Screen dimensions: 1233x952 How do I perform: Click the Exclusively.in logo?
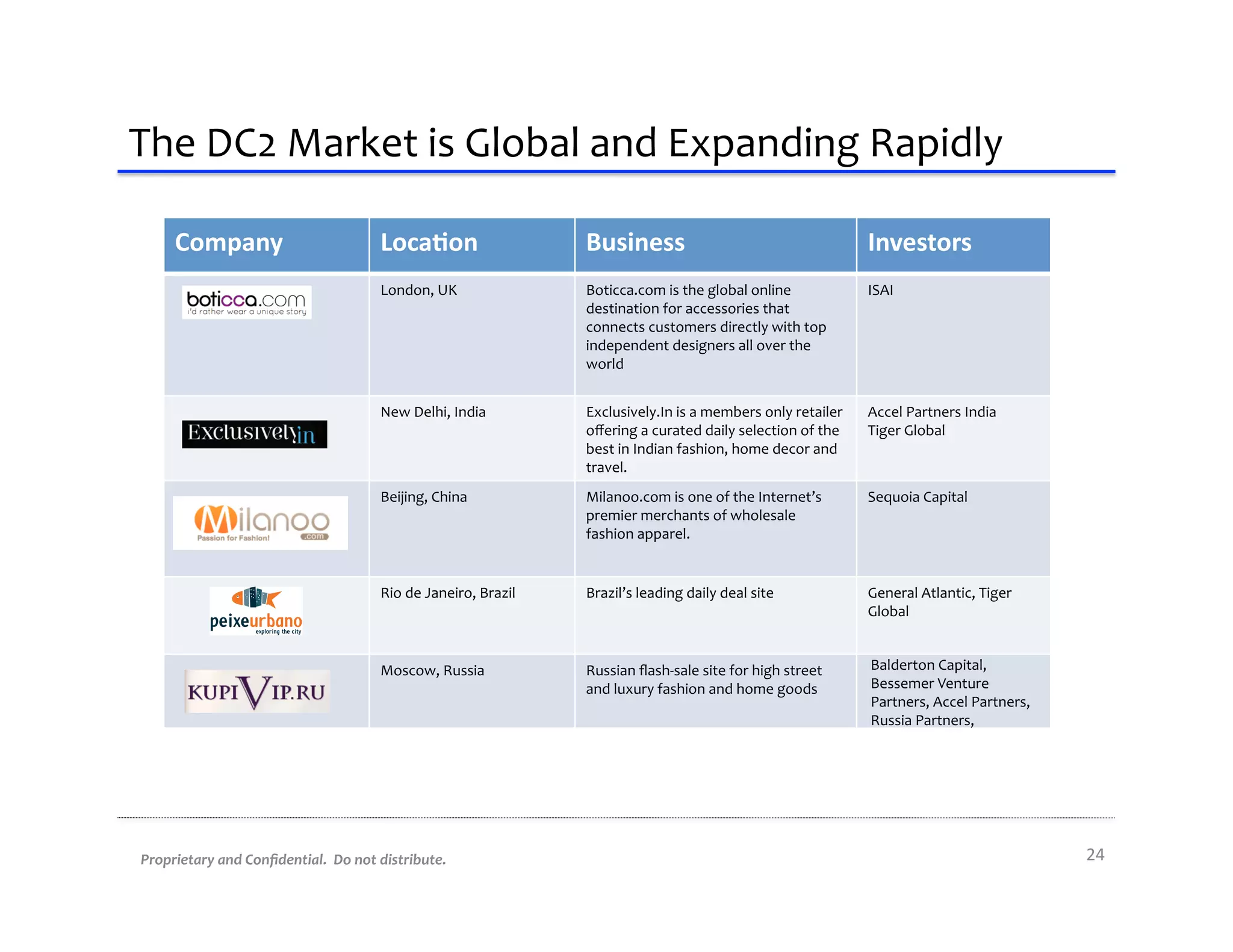click(254, 434)
